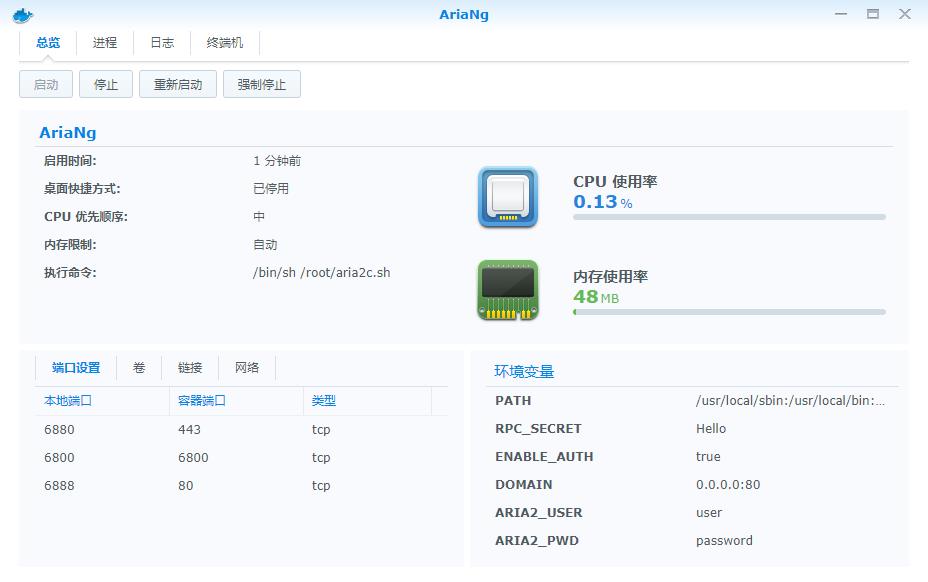Click the container port 6800 cell

(x=193, y=458)
